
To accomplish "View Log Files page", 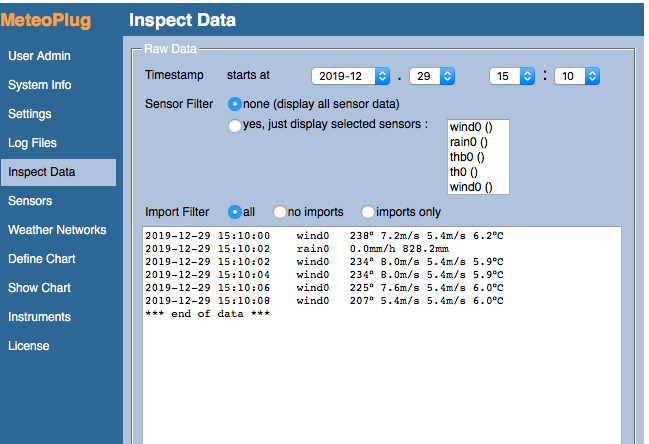I will pos(32,143).
